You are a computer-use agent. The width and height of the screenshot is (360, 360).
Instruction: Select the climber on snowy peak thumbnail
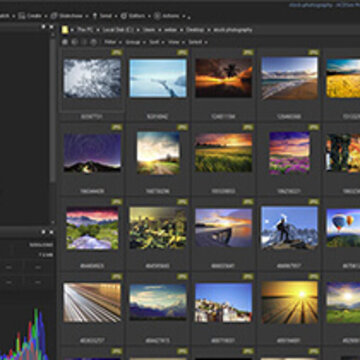[x=289, y=228]
